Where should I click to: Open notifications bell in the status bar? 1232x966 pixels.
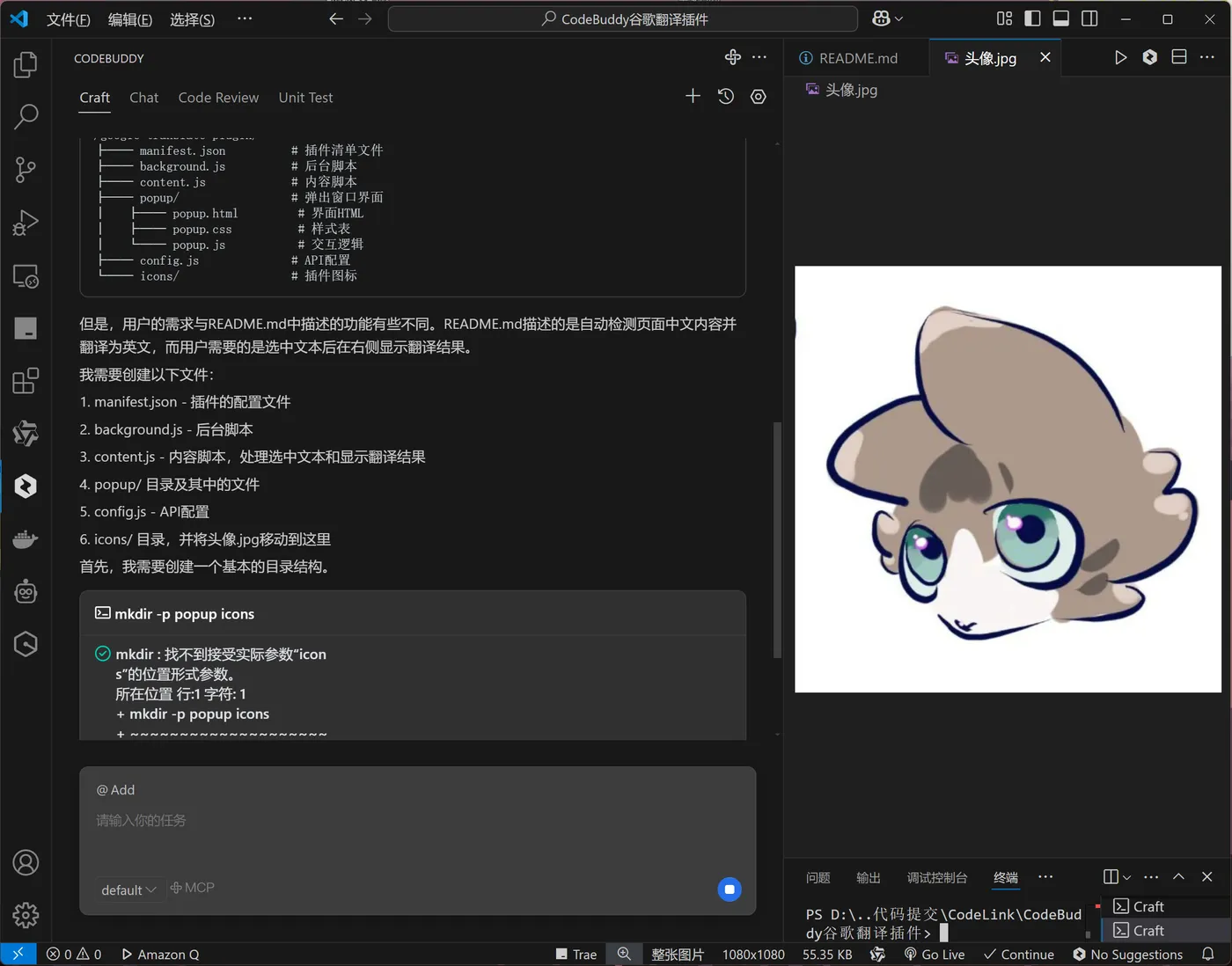1208,955
